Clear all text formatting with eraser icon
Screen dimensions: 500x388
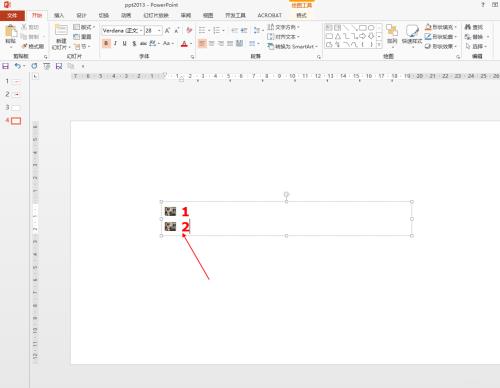tap(189, 30)
